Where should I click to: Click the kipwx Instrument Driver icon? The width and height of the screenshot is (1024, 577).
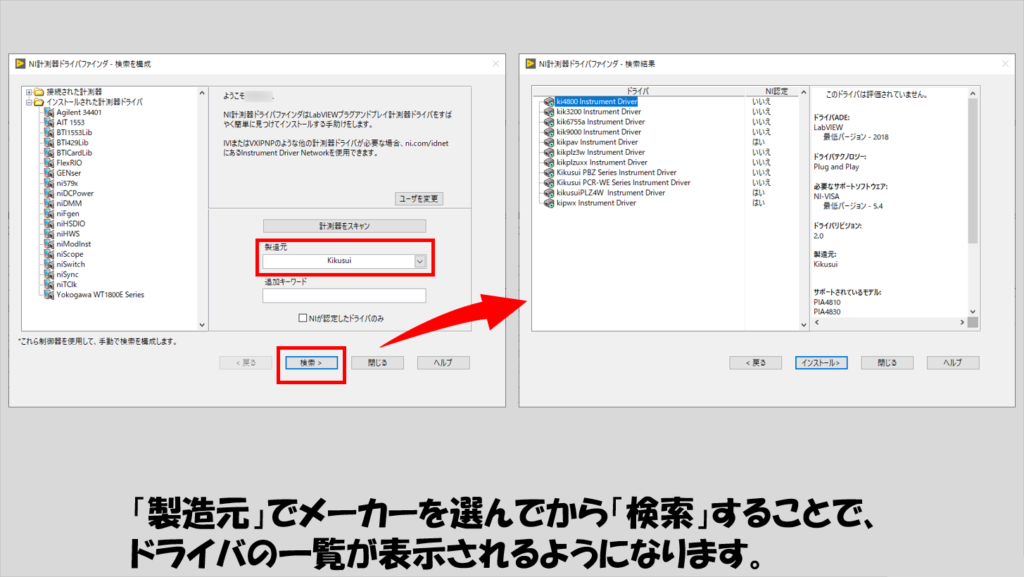point(549,203)
